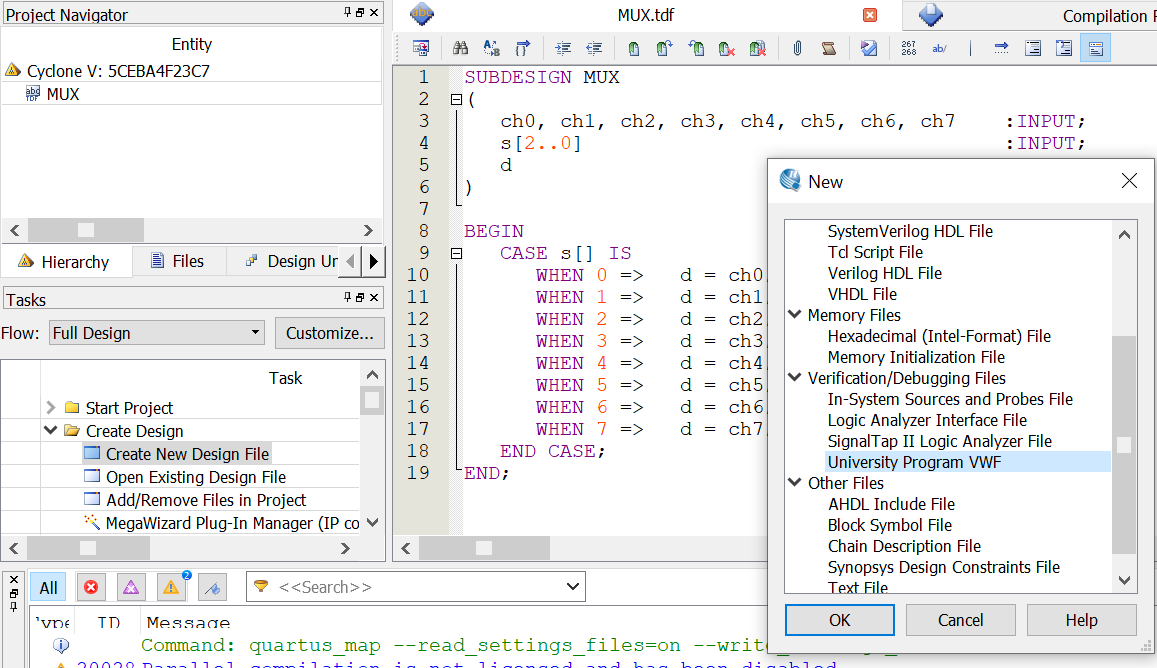Show All messages filter button
Screen dimensions: 1157x668
pyautogui.click(x=49, y=588)
